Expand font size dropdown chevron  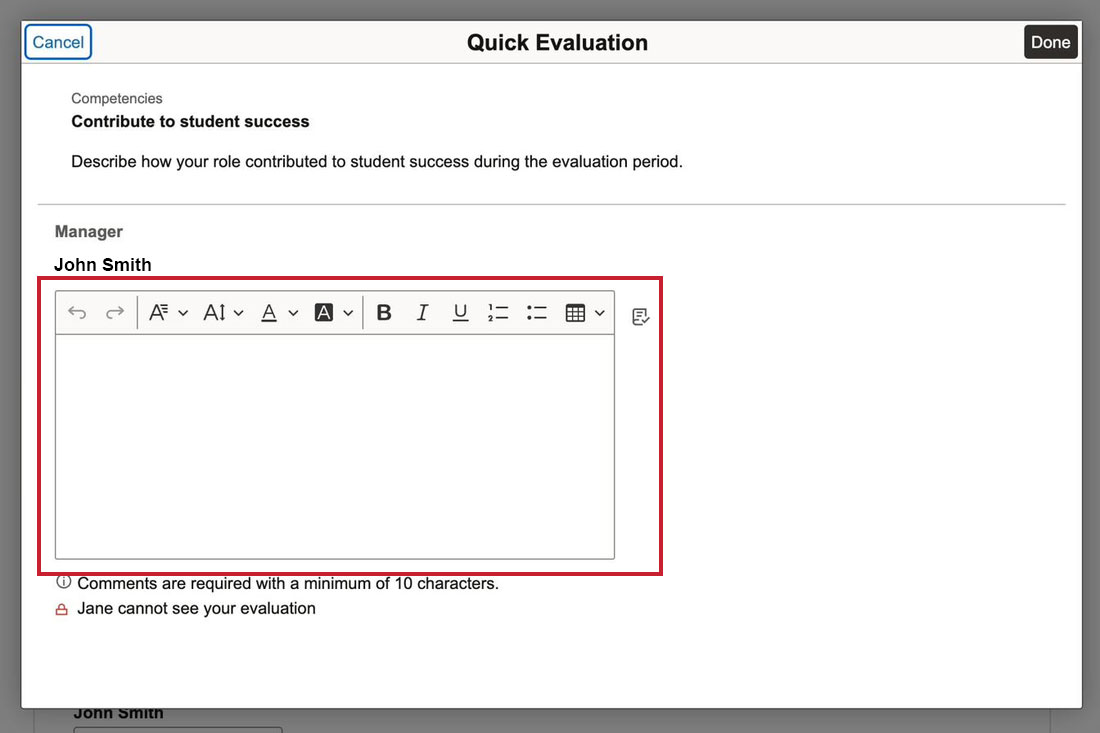point(239,314)
